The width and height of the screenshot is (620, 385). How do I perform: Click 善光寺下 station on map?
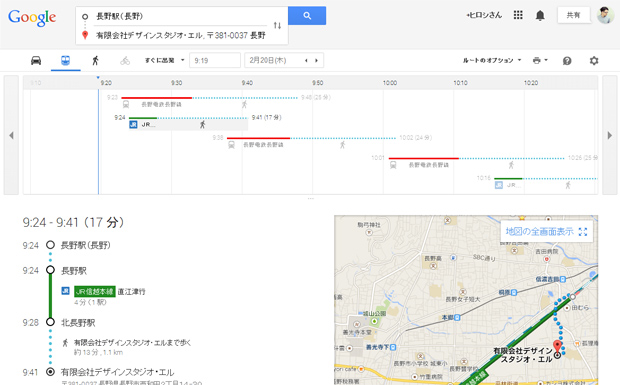click(x=381, y=347)
